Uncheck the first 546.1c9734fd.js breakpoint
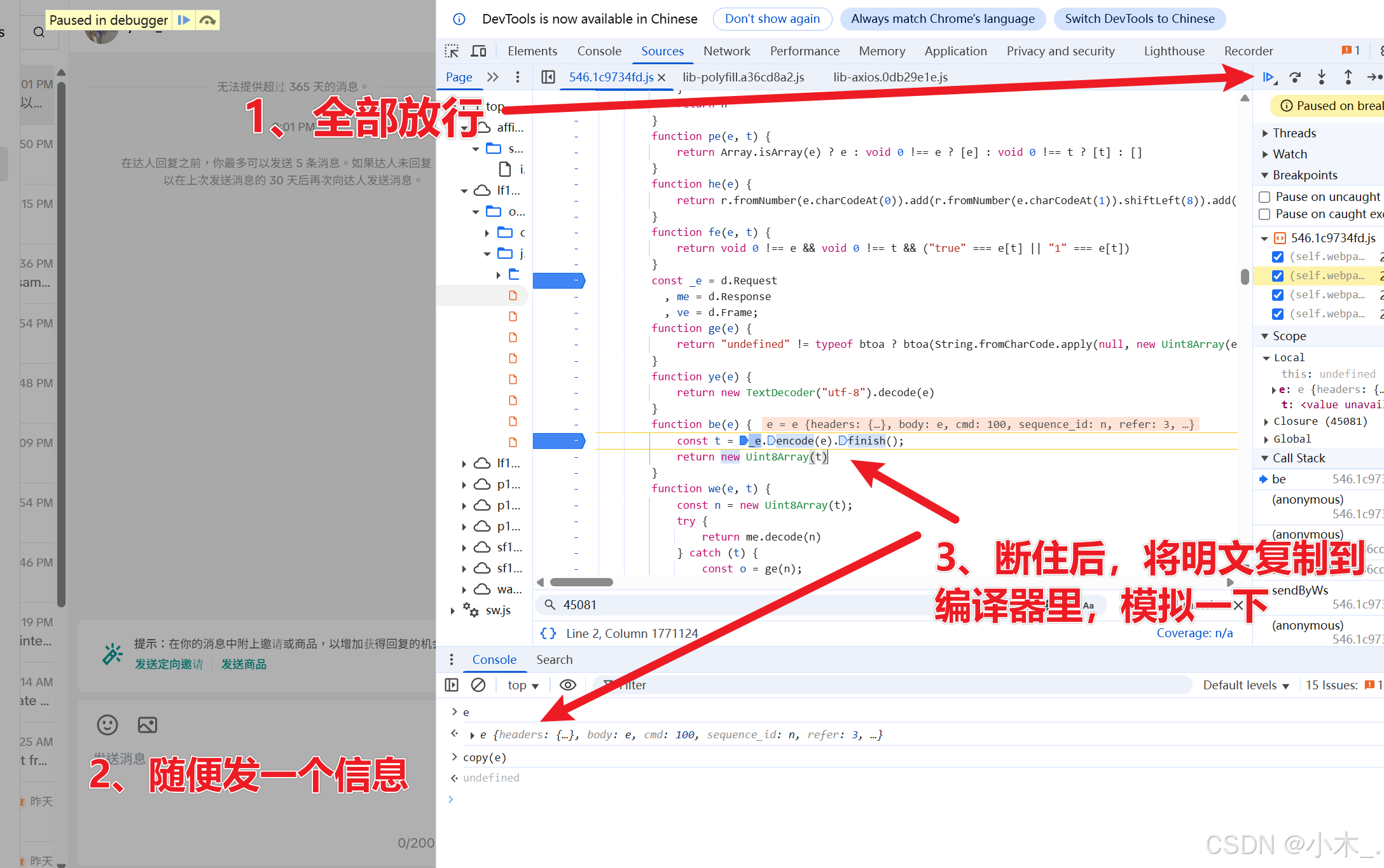 [x=1277, y=257]
